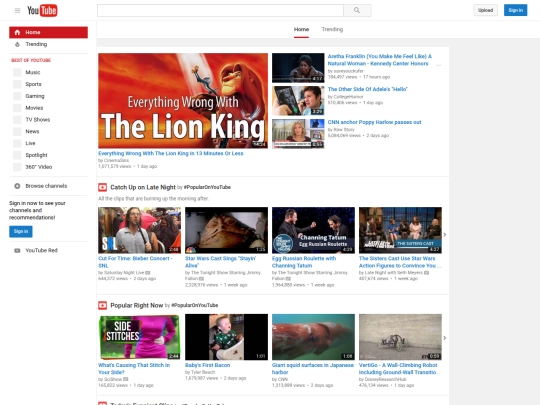Click the Catch Up on Late Night playlist icon
The width and height of the screenshot is (540, 405).
pyautogui.click(x=102, y=187)
